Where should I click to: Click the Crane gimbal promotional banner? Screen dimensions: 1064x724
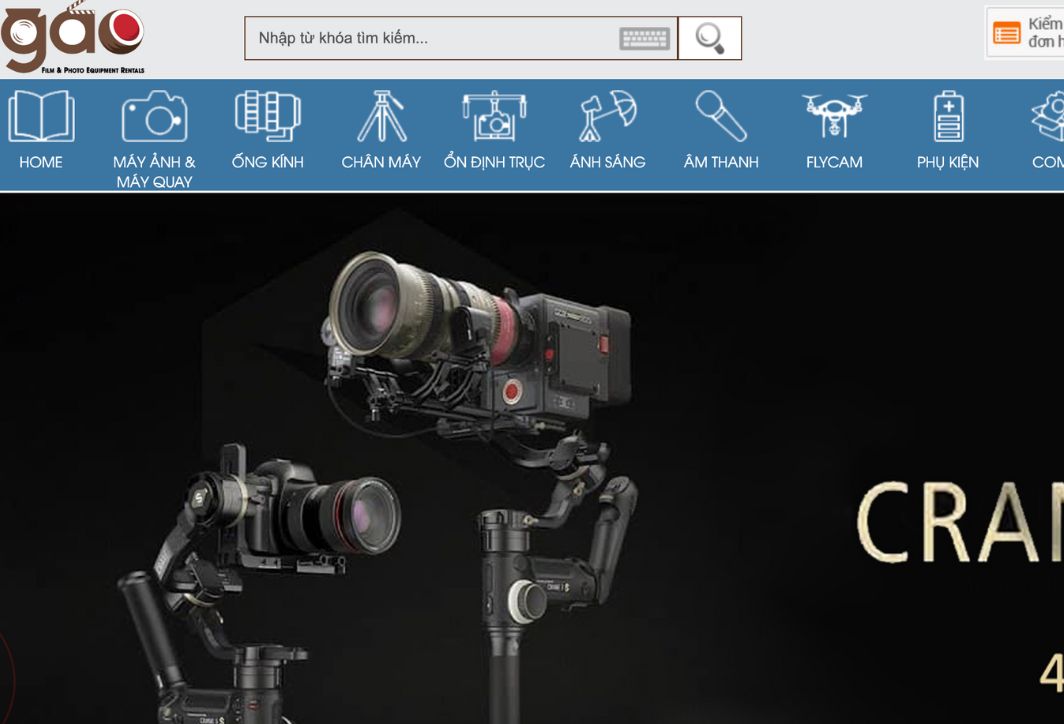click(x=532, y=460)
